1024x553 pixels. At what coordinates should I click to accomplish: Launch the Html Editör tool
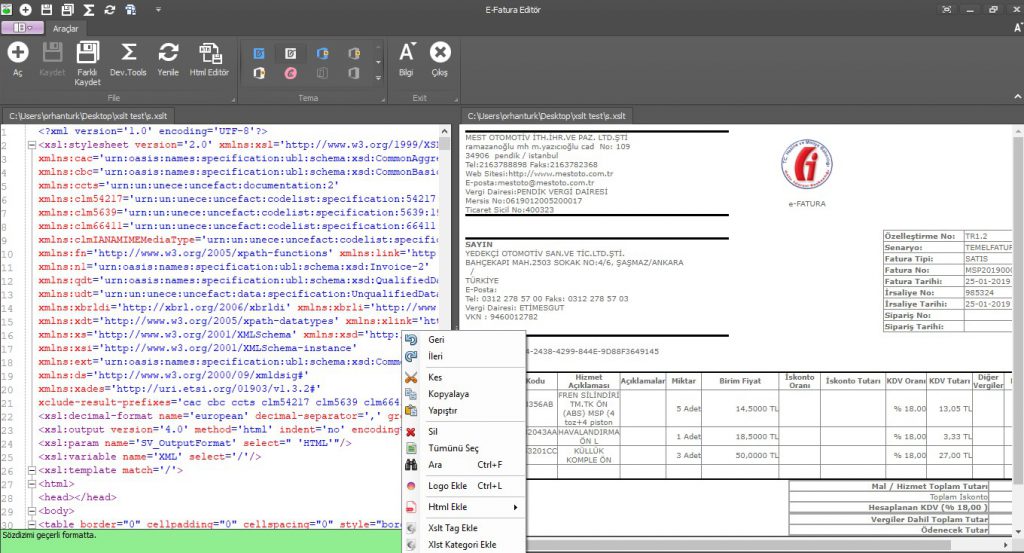click(x=209, y=59)
